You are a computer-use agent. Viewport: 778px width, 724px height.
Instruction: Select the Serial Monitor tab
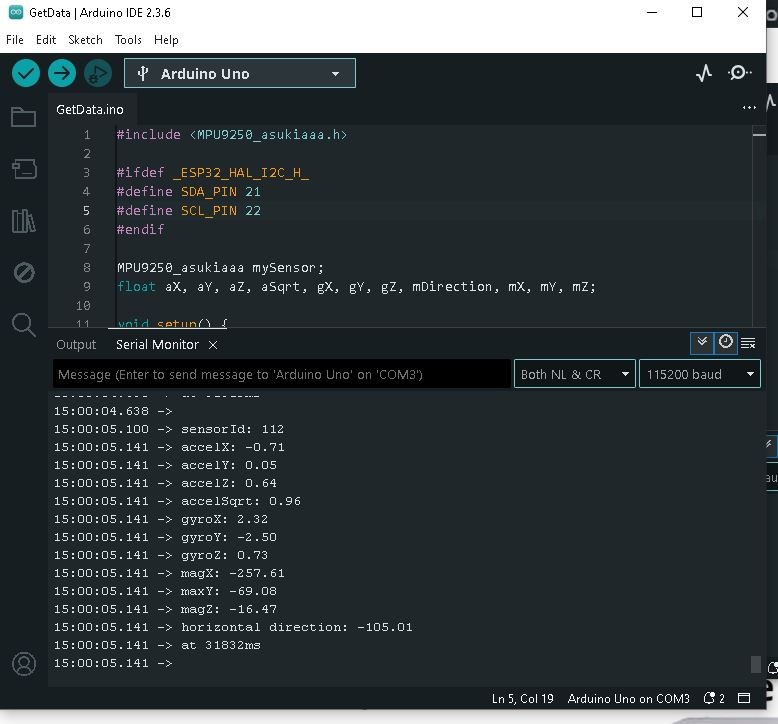pyautogui.click(x=157, y=345)
